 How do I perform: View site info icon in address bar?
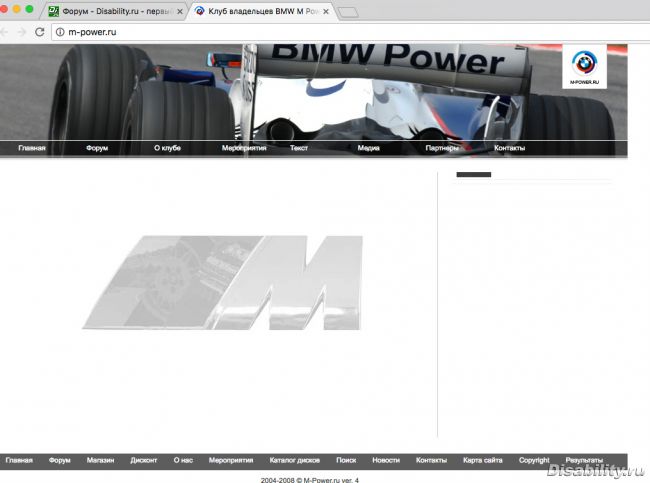pyautogui.click(x=60, y=32)
